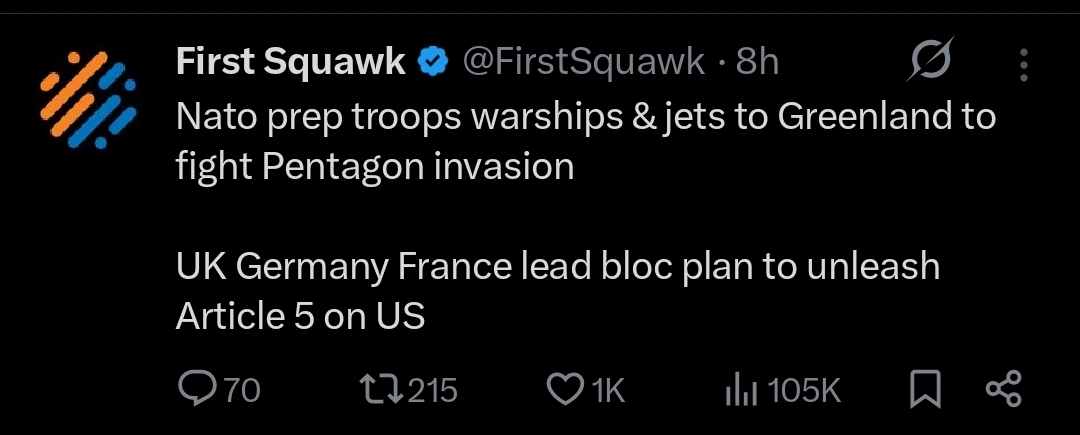Click the 215 reposts count
The width and height of the screenshot is (1080, 435).
coord(432,389)
